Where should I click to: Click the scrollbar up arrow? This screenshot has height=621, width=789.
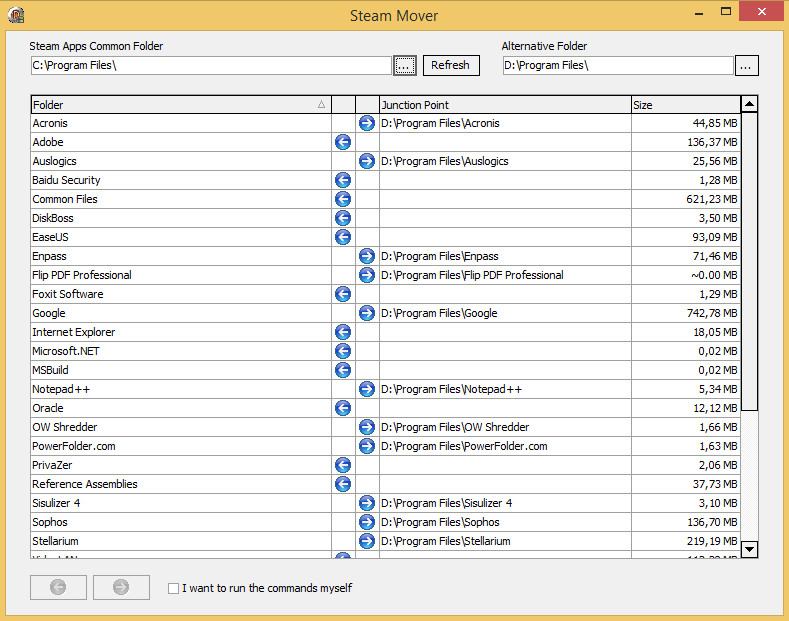(x=749, y=104)
